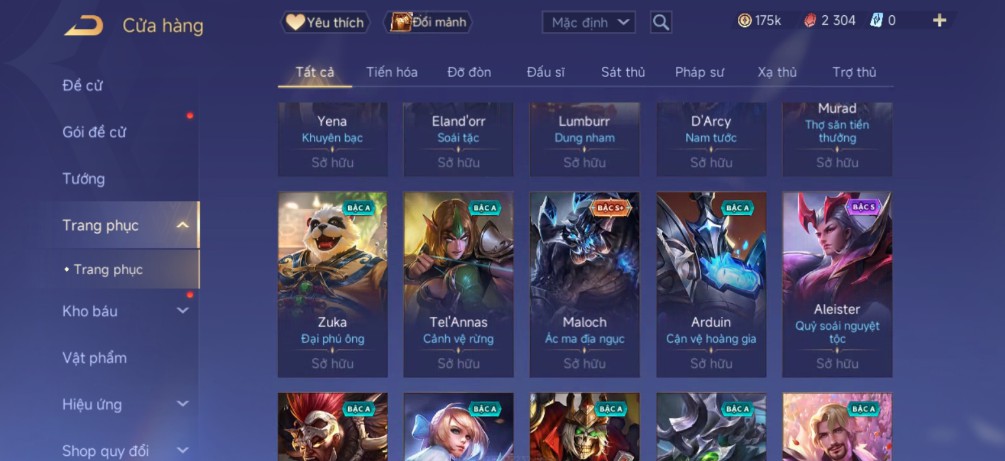Click the back arrow icon beside Cửa hàng
The image size is (1005, 461).
pos(84,26)
